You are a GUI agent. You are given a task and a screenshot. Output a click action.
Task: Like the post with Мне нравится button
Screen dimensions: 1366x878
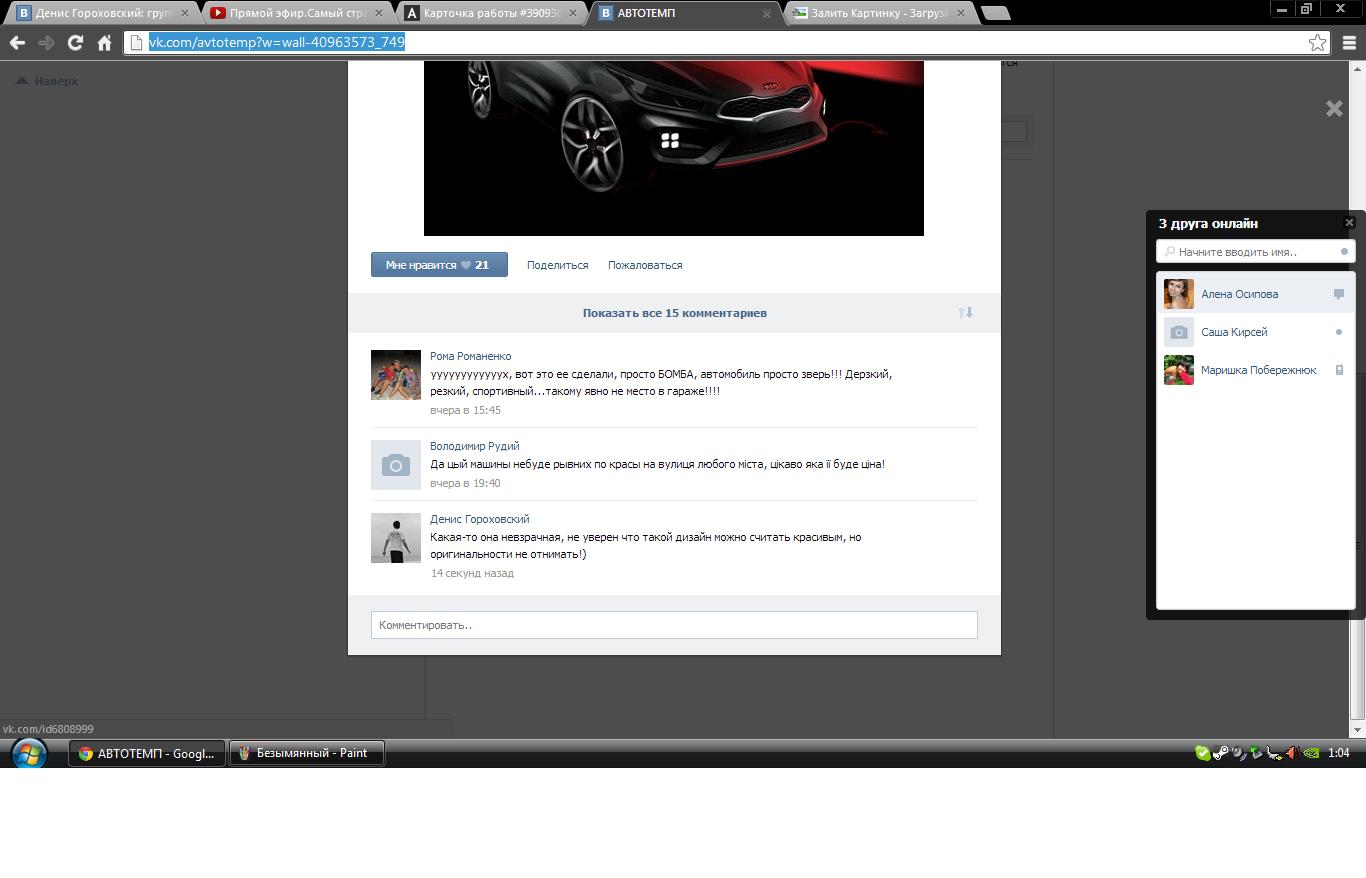[x=439, y=265]
